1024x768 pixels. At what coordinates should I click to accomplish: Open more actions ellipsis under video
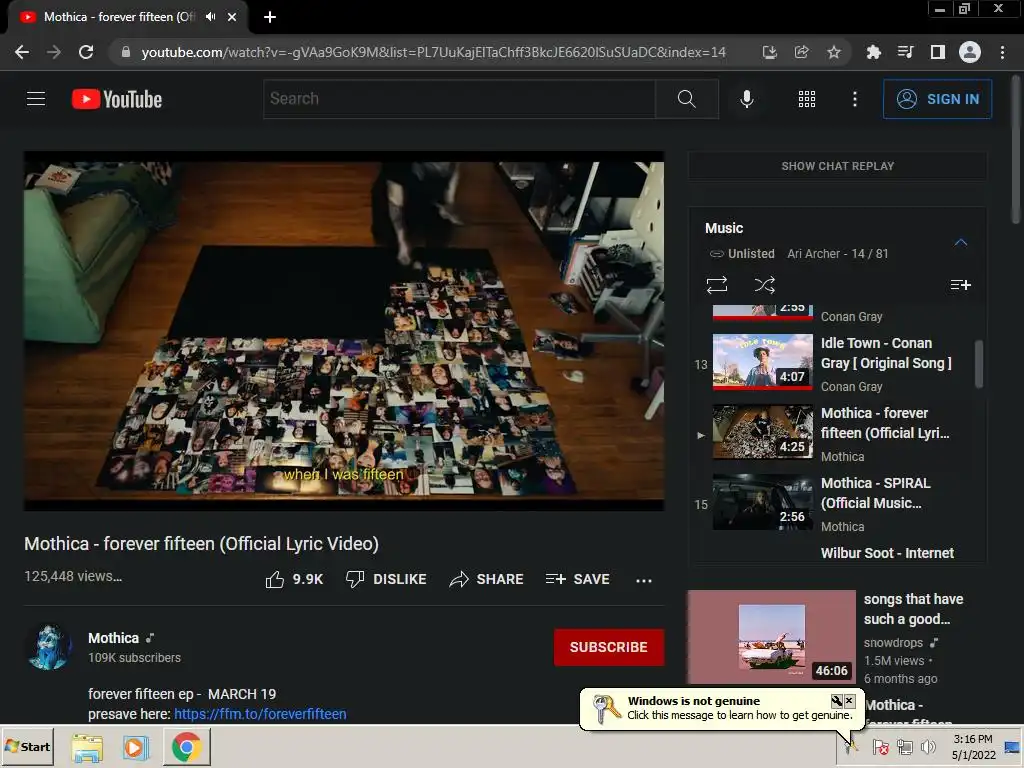point(643,580)
